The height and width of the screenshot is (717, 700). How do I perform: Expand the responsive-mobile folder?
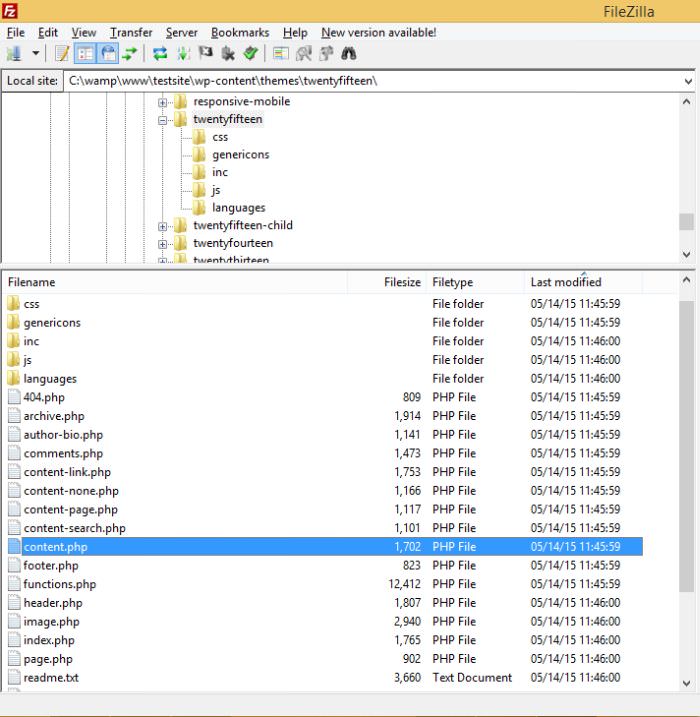point(162,102)
